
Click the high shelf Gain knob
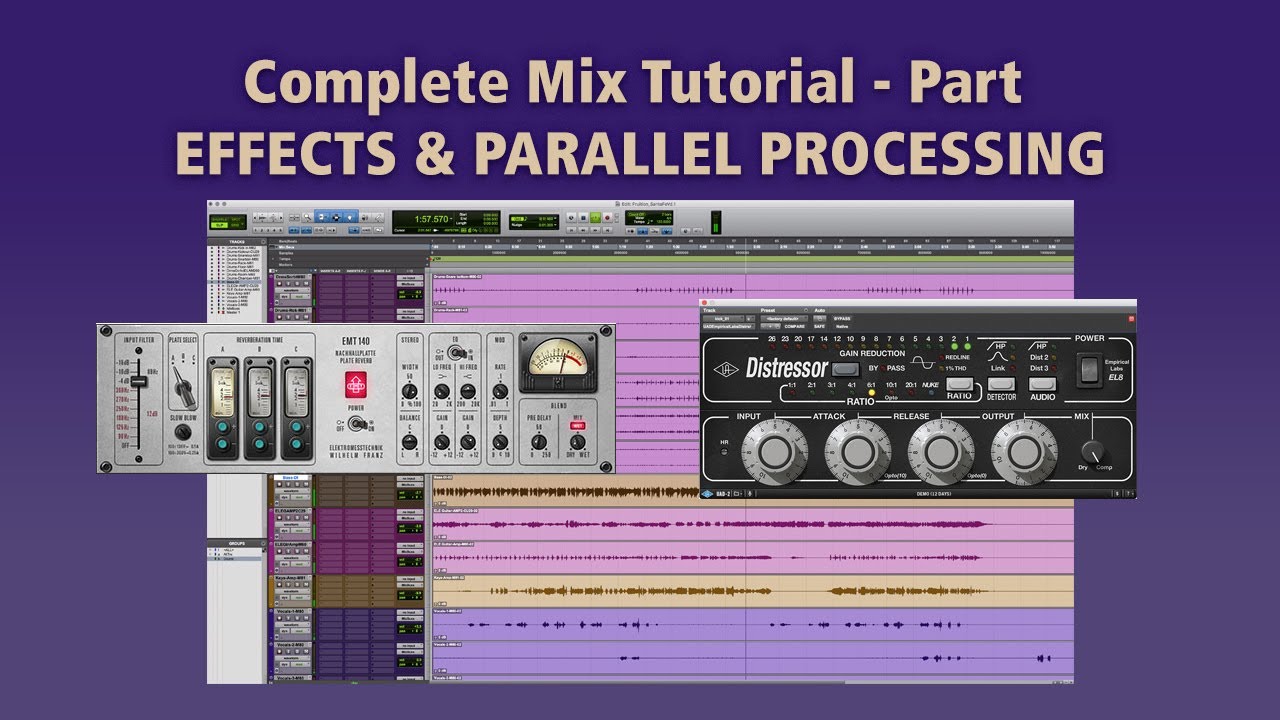[468, 442]
